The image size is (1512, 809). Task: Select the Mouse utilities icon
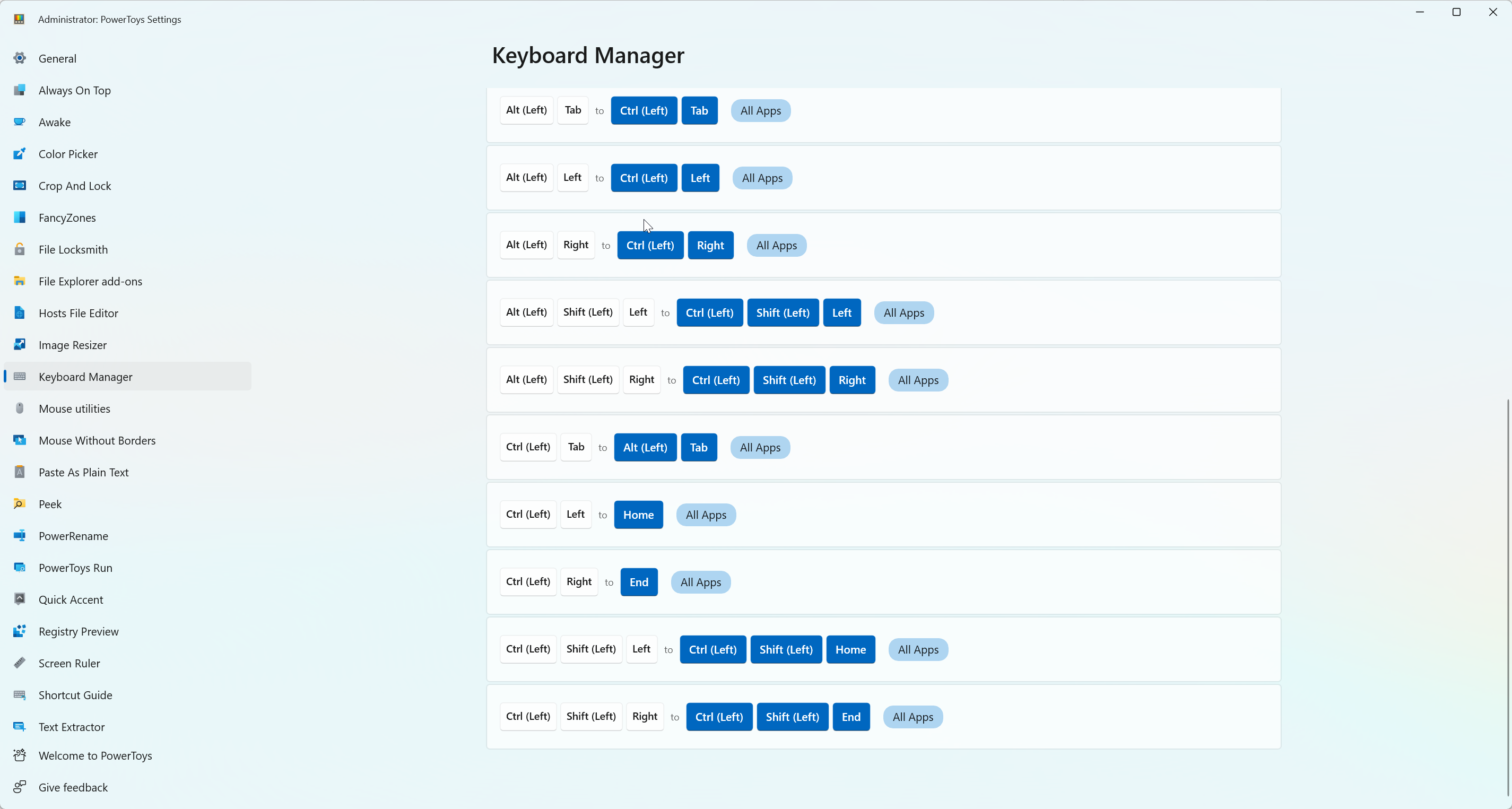pos(20,408)
